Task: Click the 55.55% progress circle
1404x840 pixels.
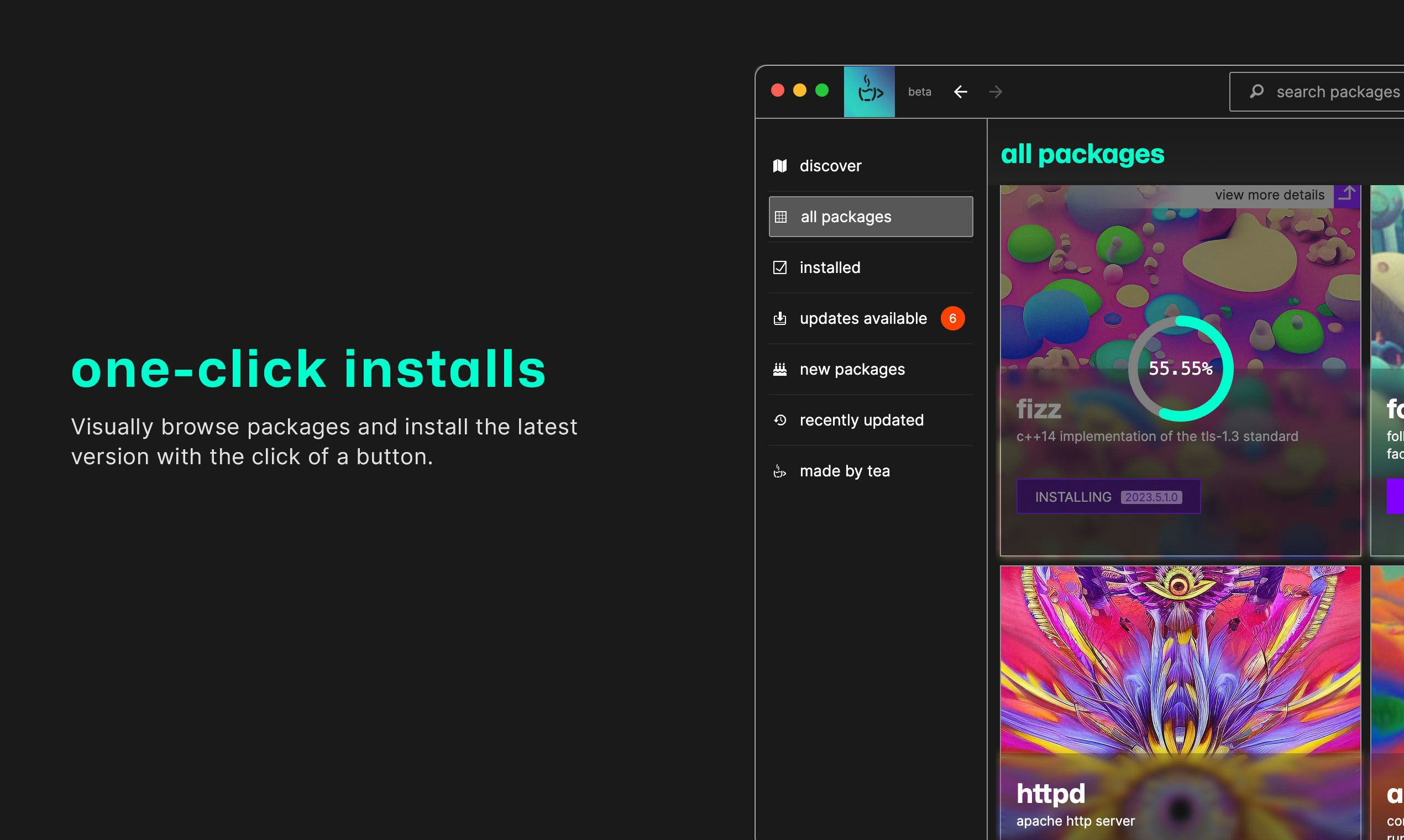Action: [x=1180, y=369]
